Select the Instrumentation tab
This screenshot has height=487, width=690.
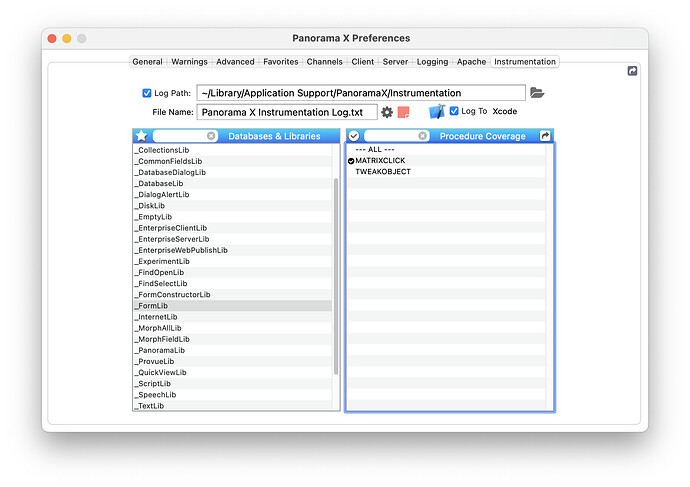click(x=525, y=62)
